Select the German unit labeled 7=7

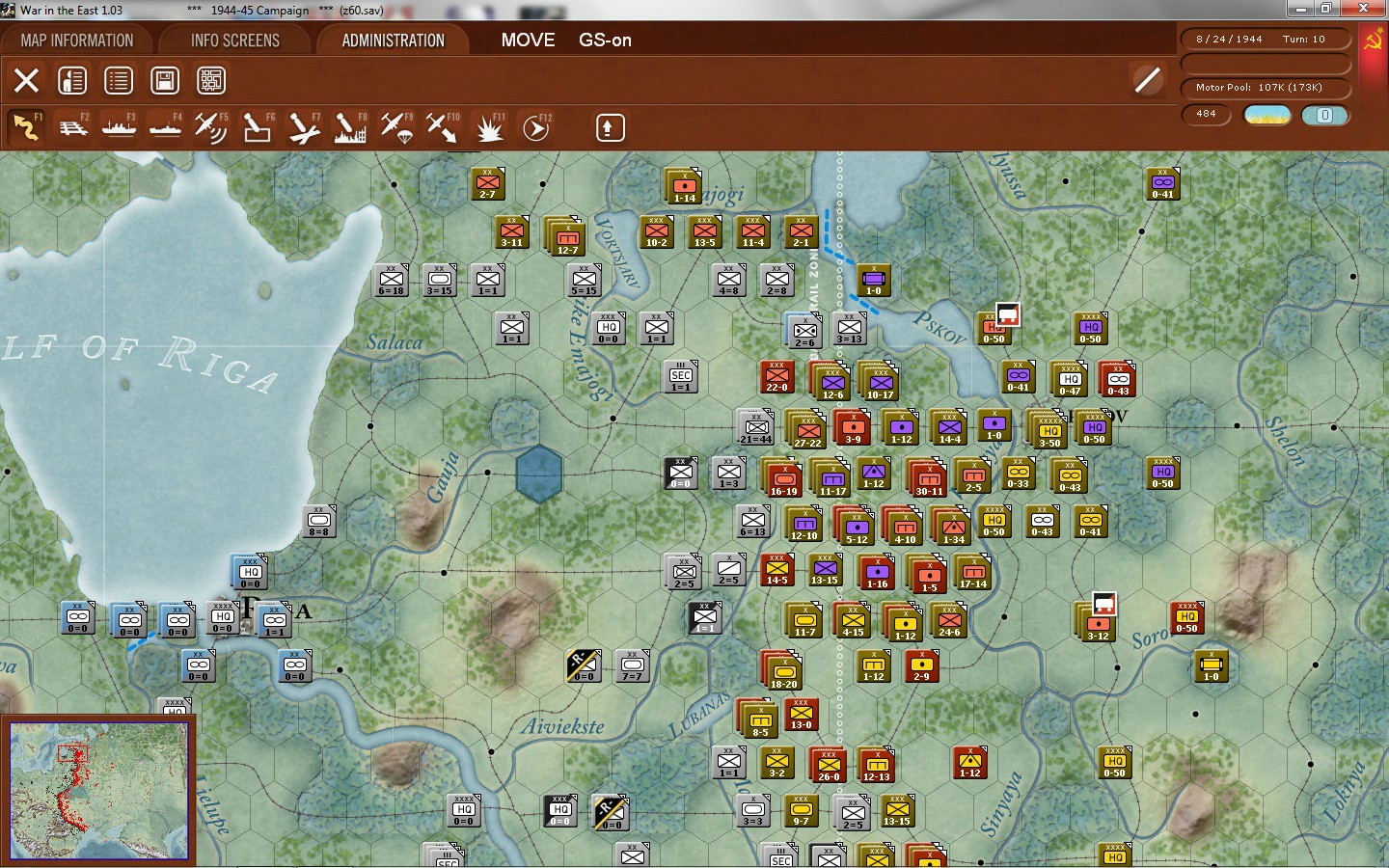point(633,665)
